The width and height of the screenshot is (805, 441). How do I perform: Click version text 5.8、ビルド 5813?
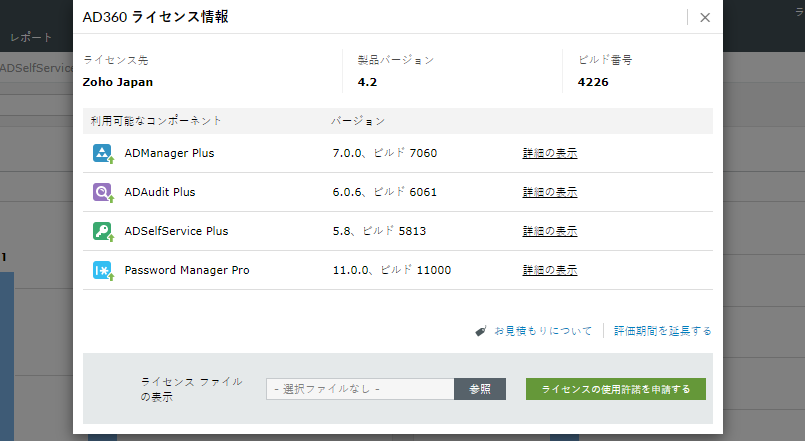[379, 231]
